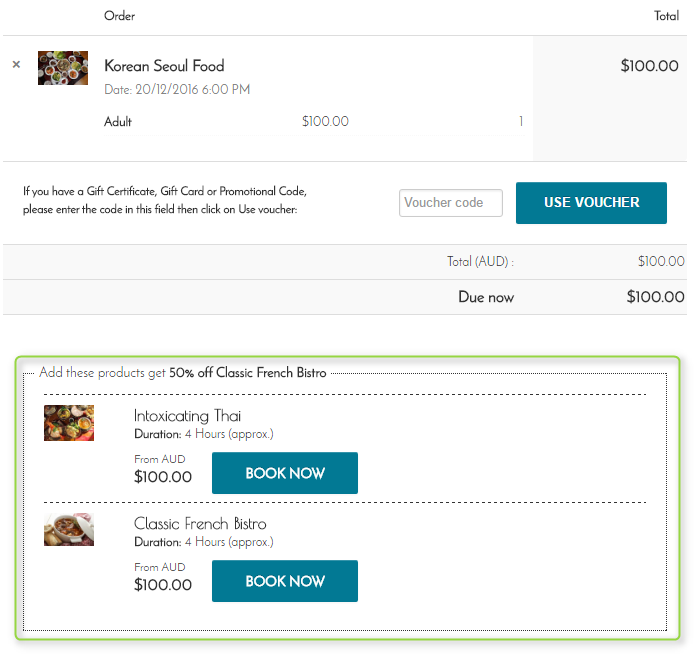Remove Korean Seoul Food from order
Screen dimensions: 698x658
pos(16,65)
